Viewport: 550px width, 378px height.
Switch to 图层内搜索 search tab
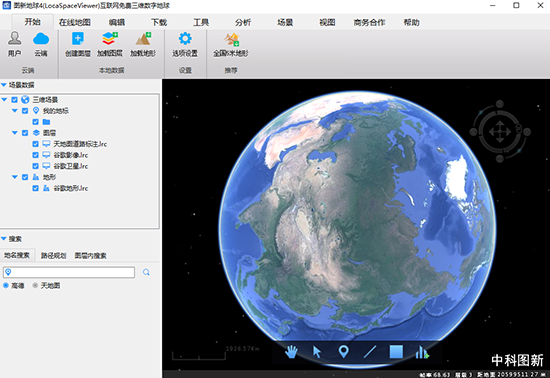tap(90, 255)
